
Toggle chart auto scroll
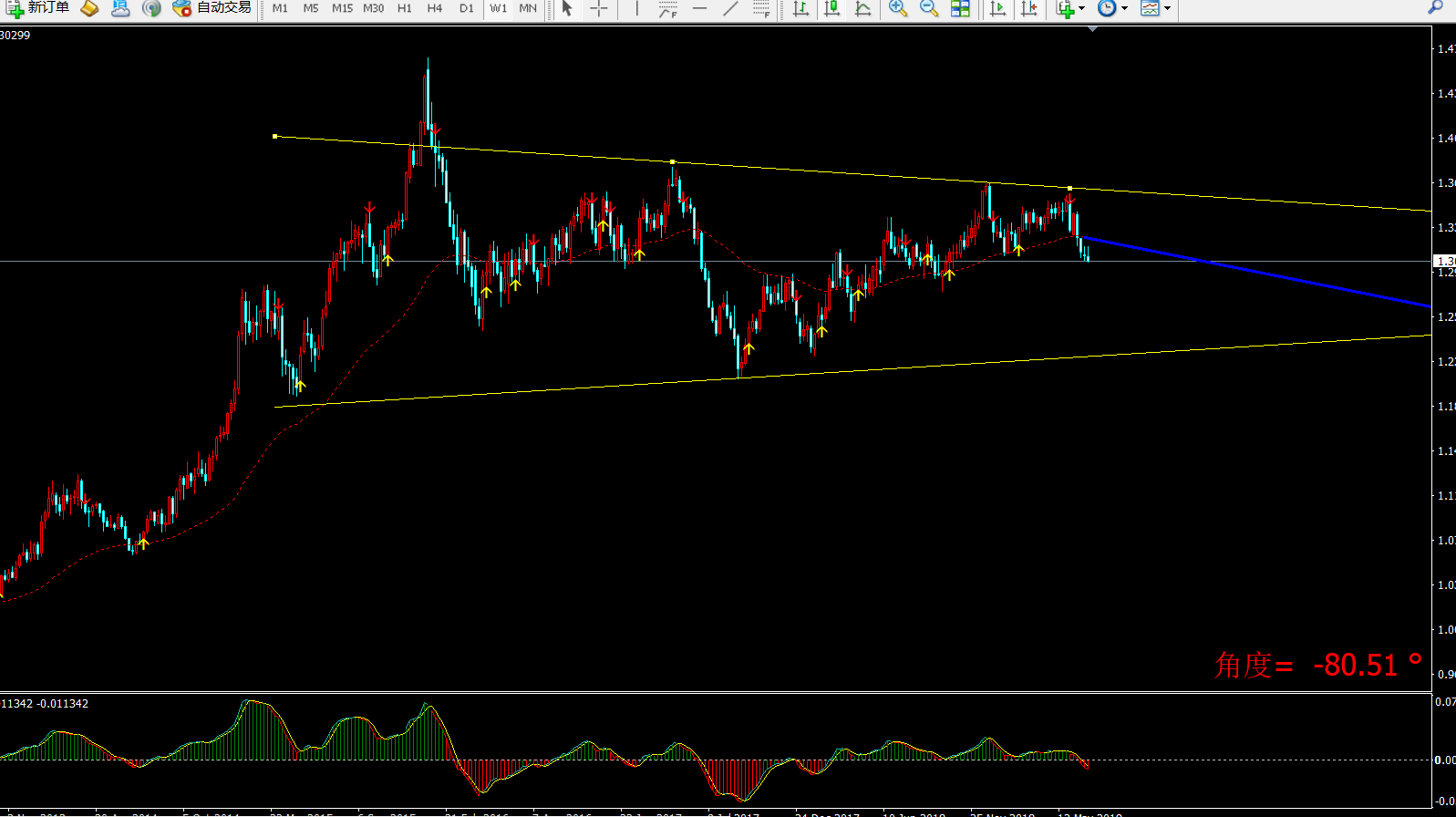click(998, 8)
